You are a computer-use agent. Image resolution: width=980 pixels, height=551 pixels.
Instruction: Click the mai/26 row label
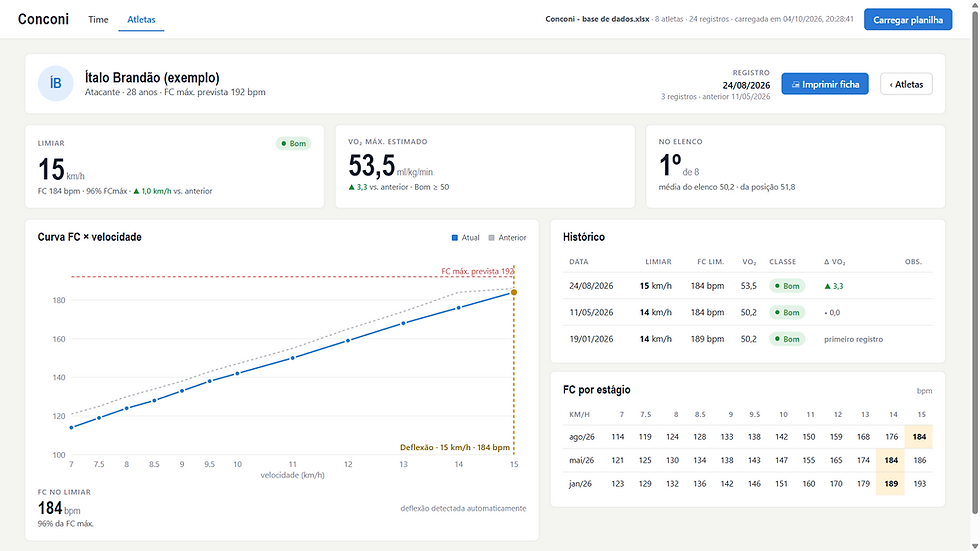pos(581,460)
